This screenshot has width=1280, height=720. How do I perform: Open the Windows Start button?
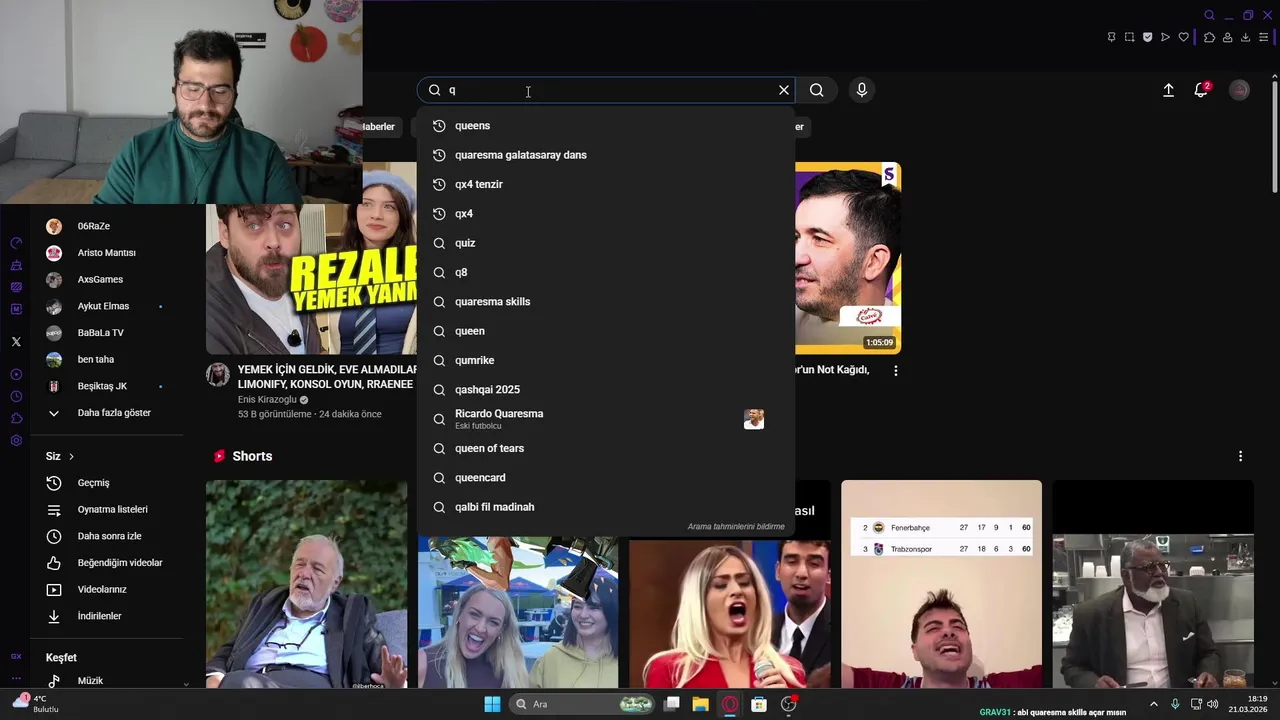tap(492, 704)
